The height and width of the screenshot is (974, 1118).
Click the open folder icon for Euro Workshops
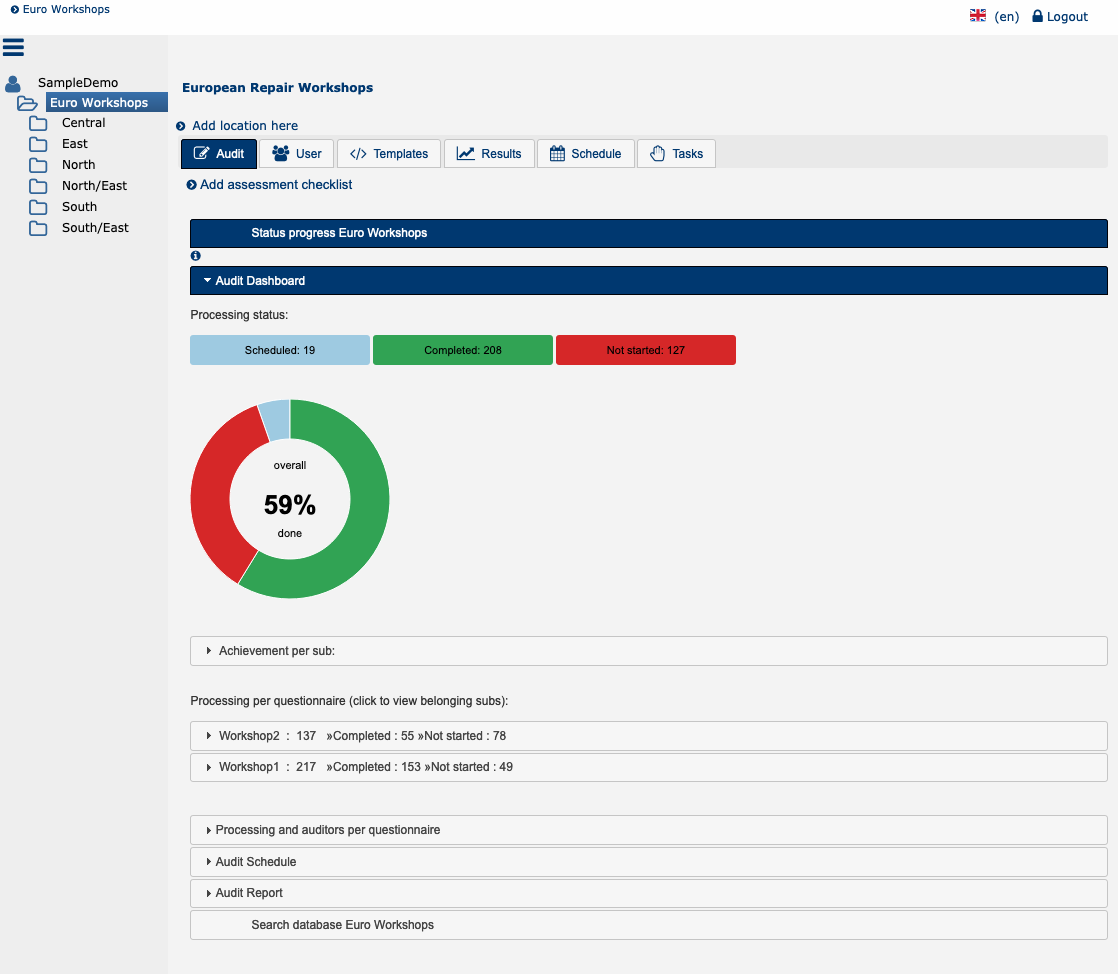coord(28,103)
